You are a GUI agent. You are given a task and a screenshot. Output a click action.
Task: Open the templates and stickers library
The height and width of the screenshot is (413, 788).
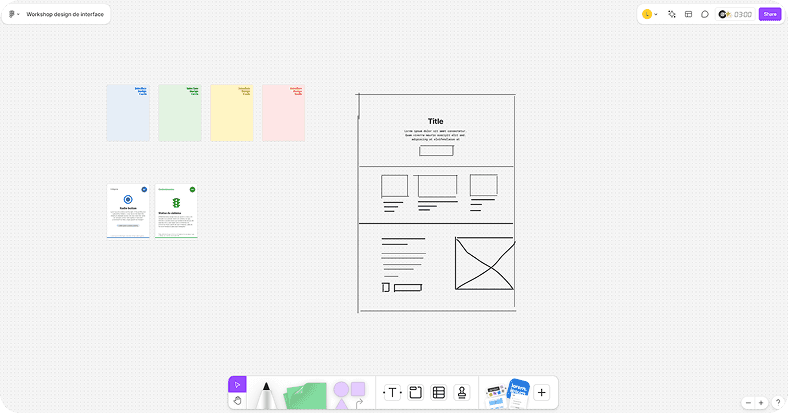[506, 393]
